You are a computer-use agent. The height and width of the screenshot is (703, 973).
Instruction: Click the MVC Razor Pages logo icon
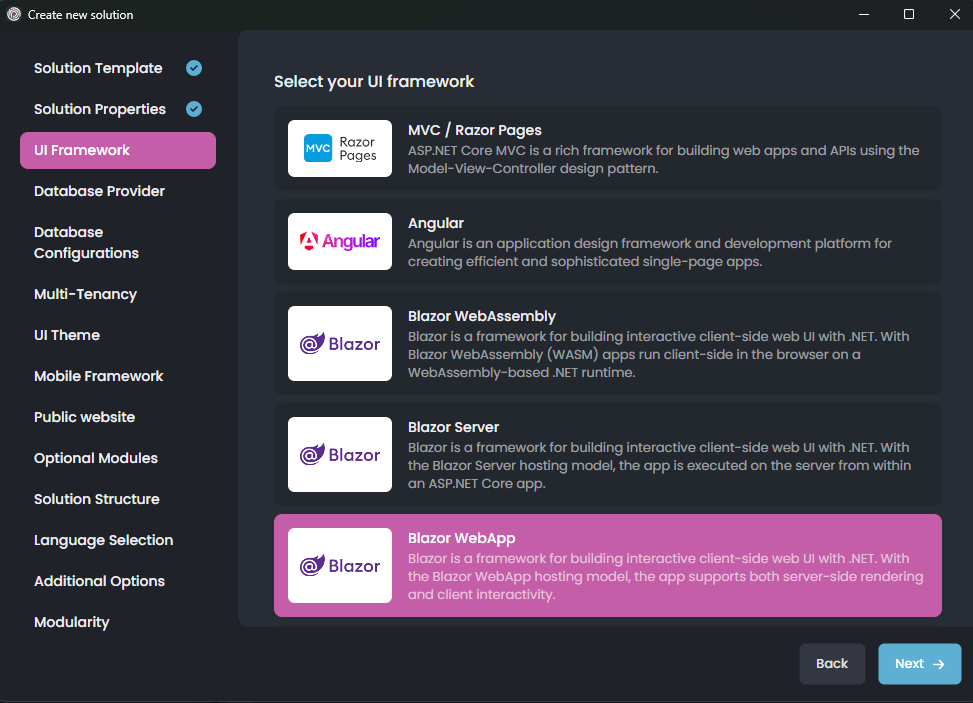(339, 148)
